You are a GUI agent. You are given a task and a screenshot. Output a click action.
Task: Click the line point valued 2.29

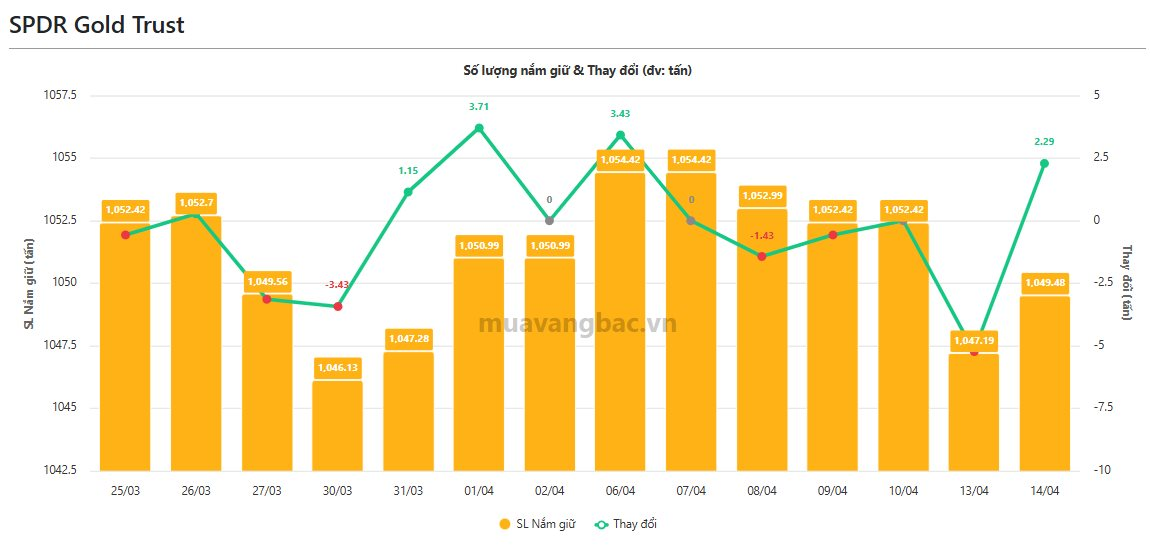[1044, 163]
